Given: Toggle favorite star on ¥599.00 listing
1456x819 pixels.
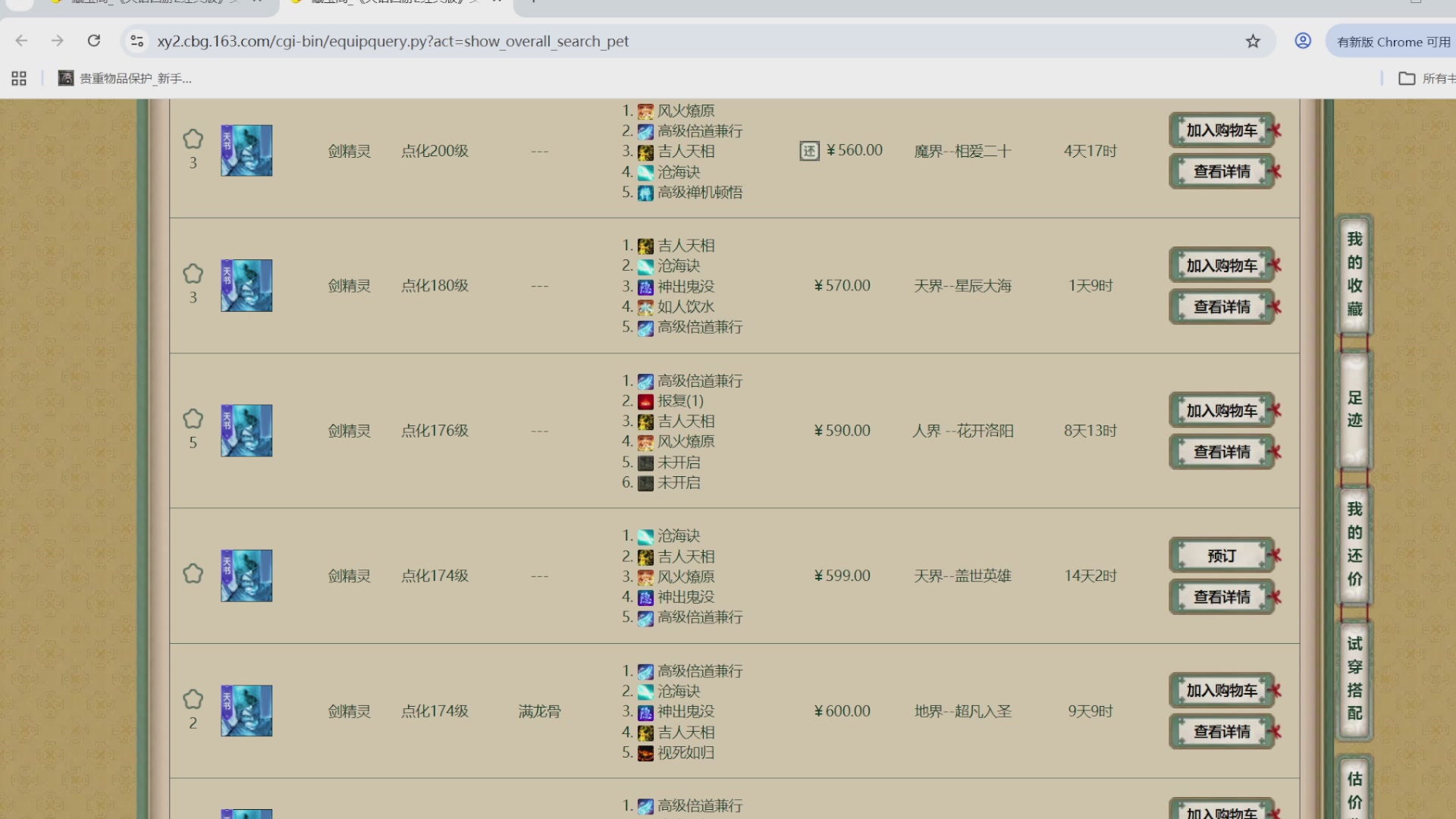Looking at the screenshot, I should pyautogui.click(x=193, y=573).
